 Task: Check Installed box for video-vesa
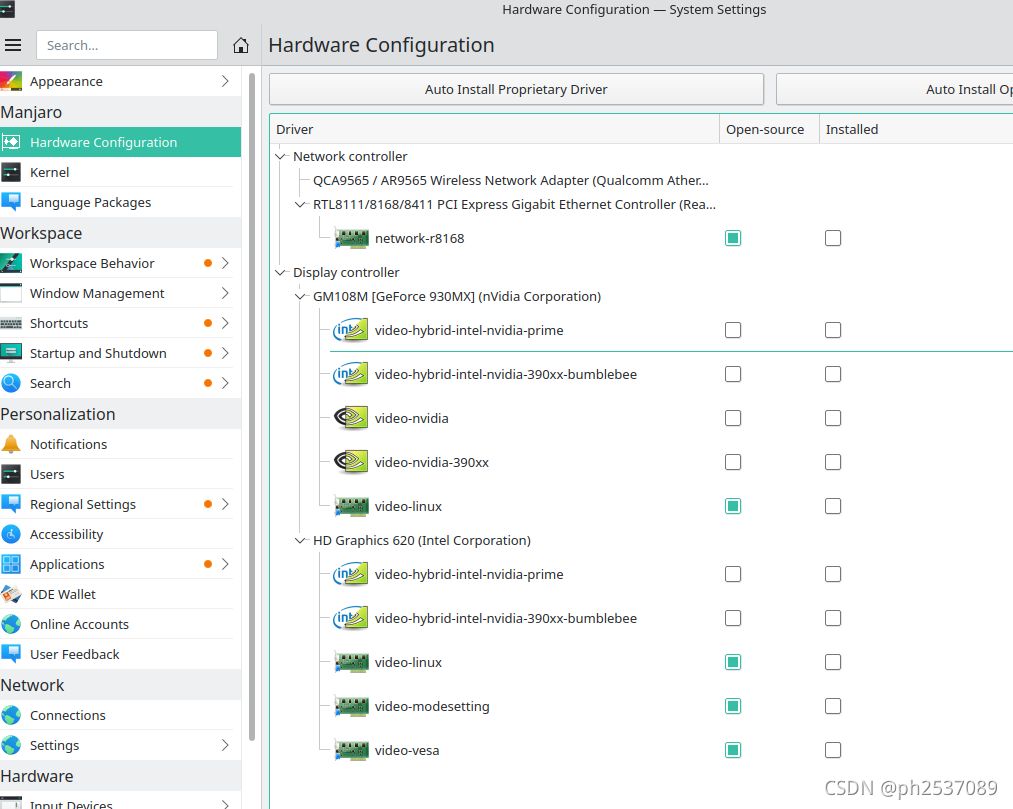(833, 750)
